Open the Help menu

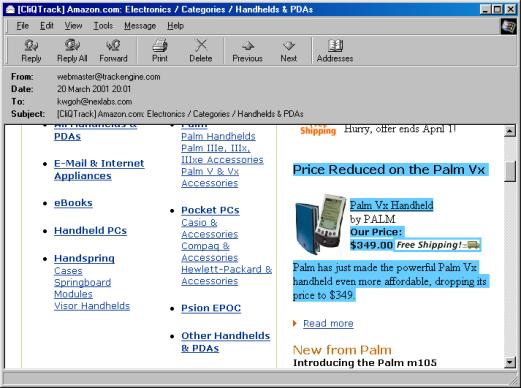175,26
